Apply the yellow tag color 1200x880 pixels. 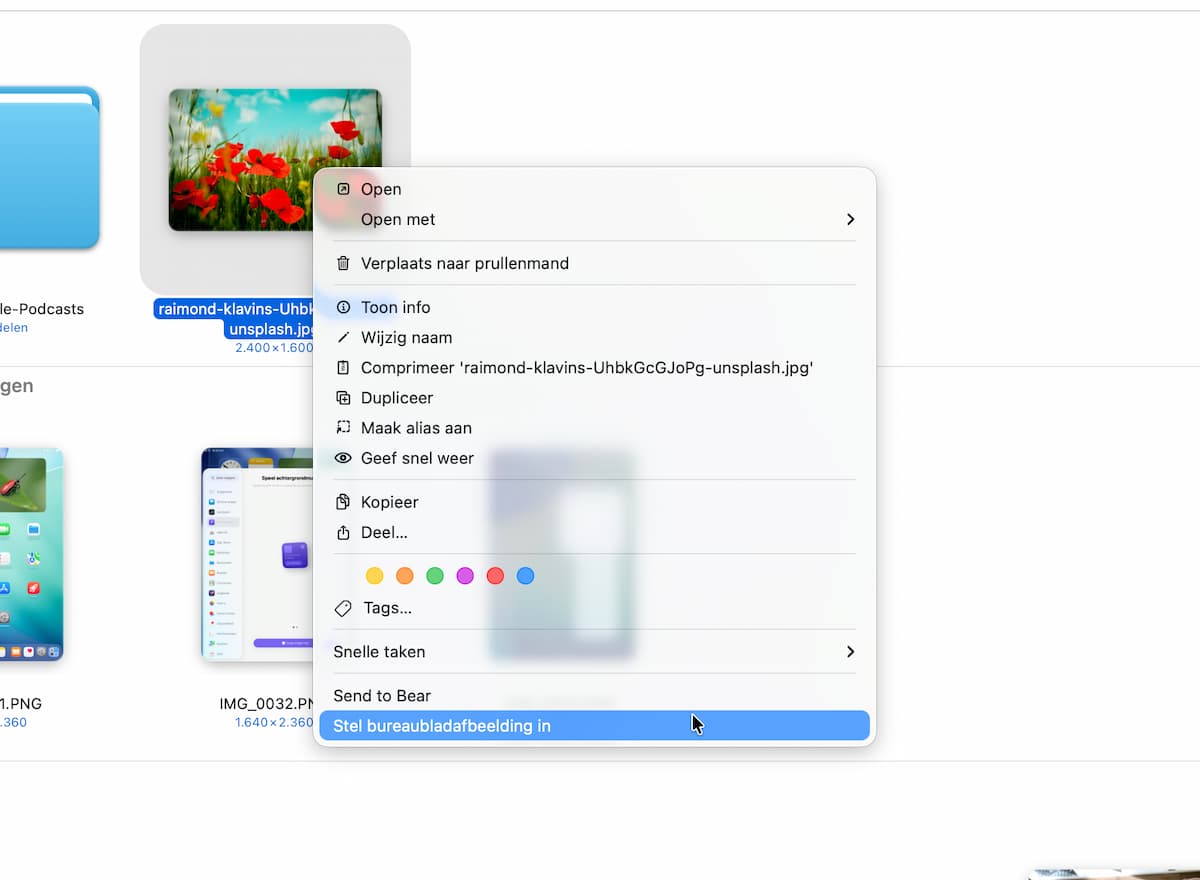coord(375,576)
